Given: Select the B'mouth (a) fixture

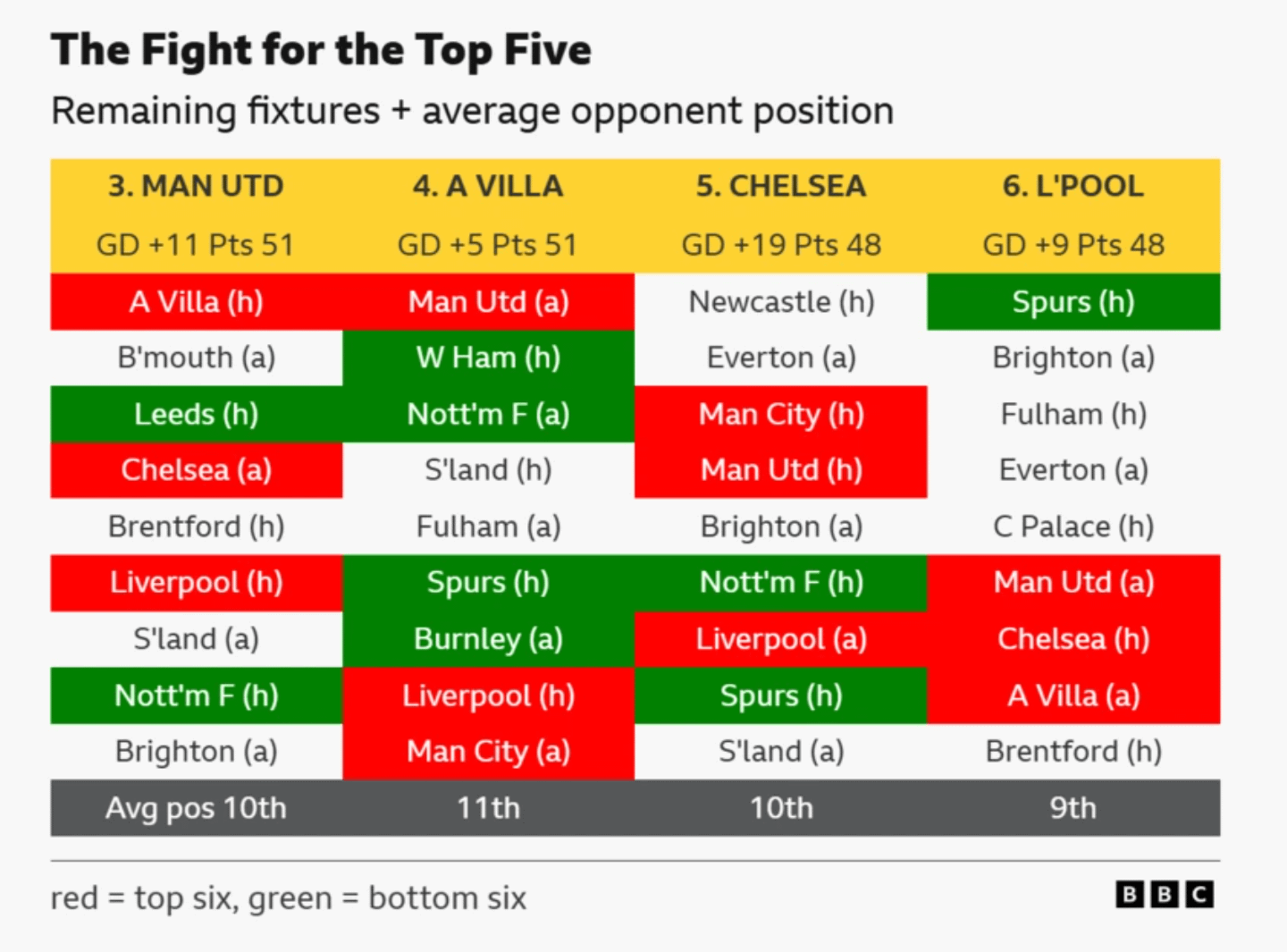Looking at the screenshot, I should click(196, 358).
